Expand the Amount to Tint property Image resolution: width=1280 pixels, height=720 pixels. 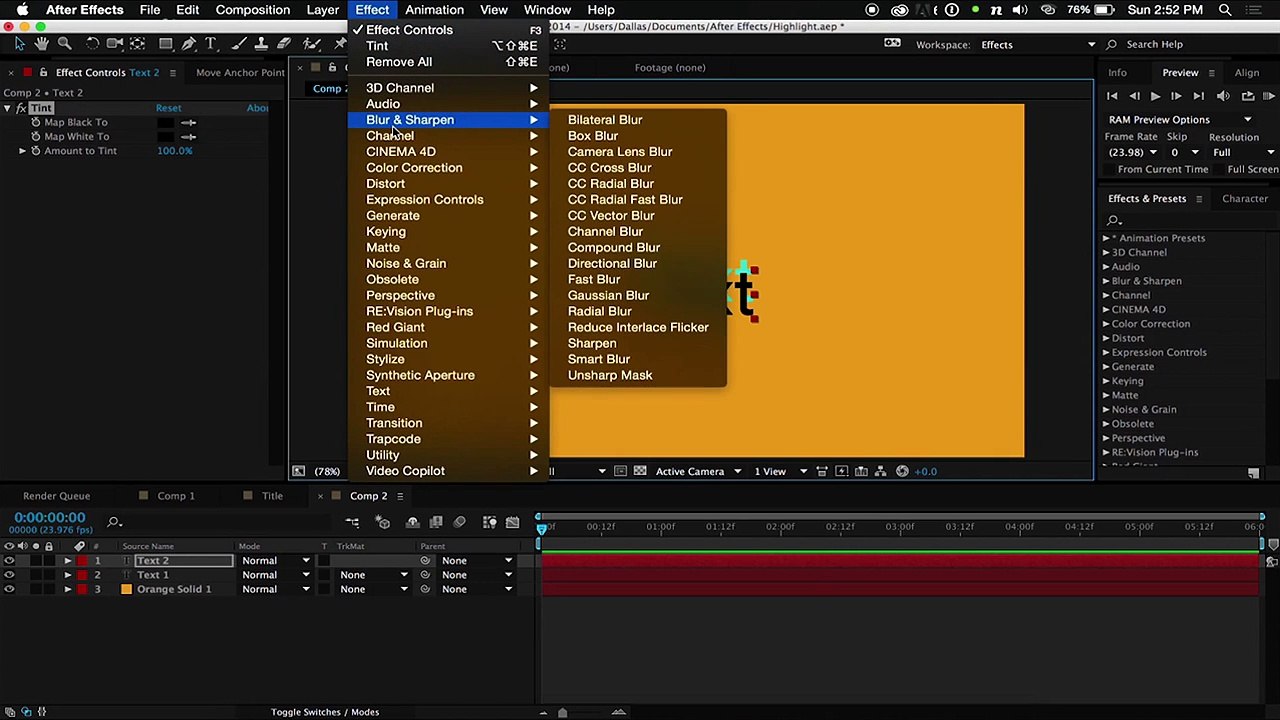[x=22, y=151]
